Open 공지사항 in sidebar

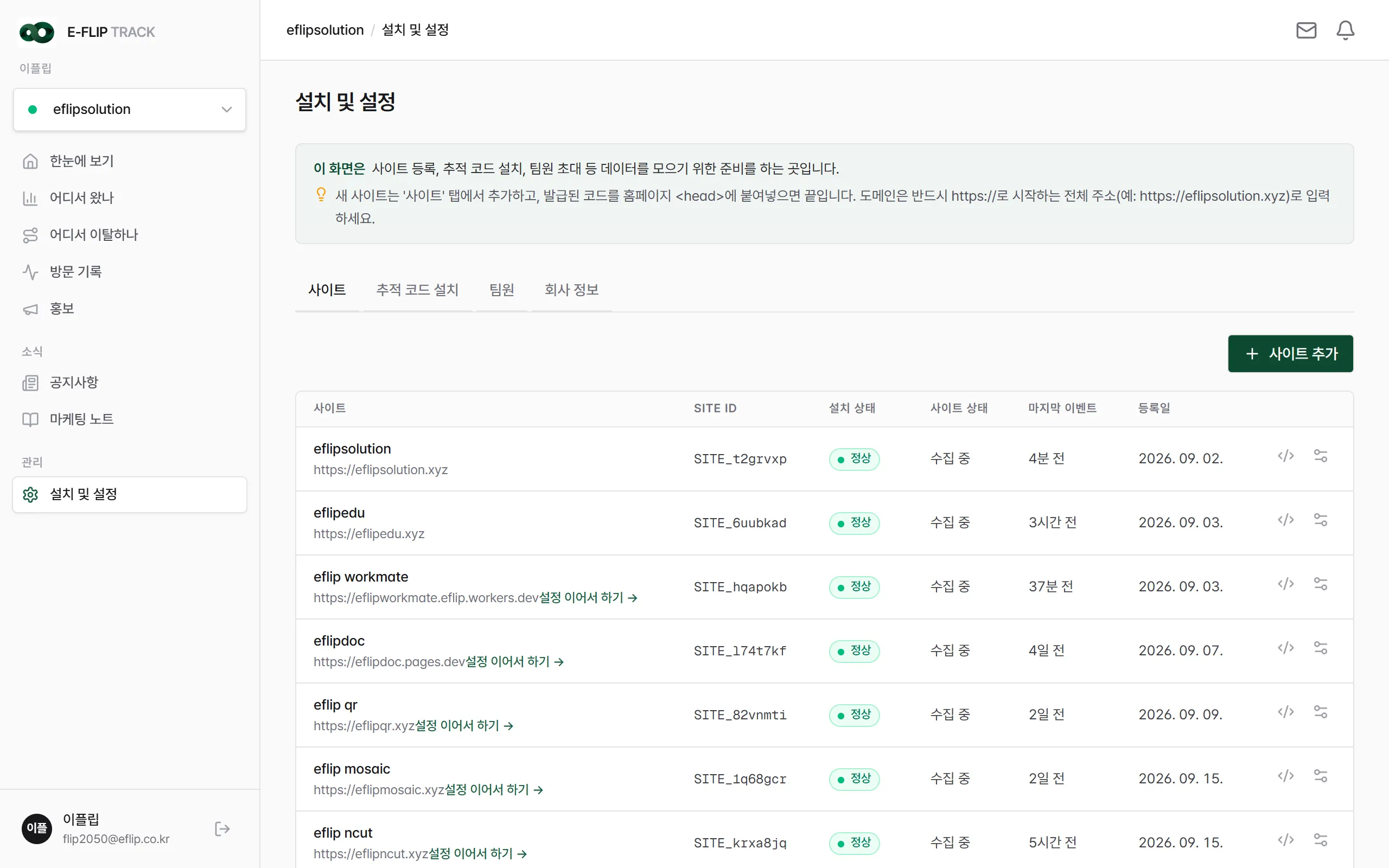click(130, 382)
